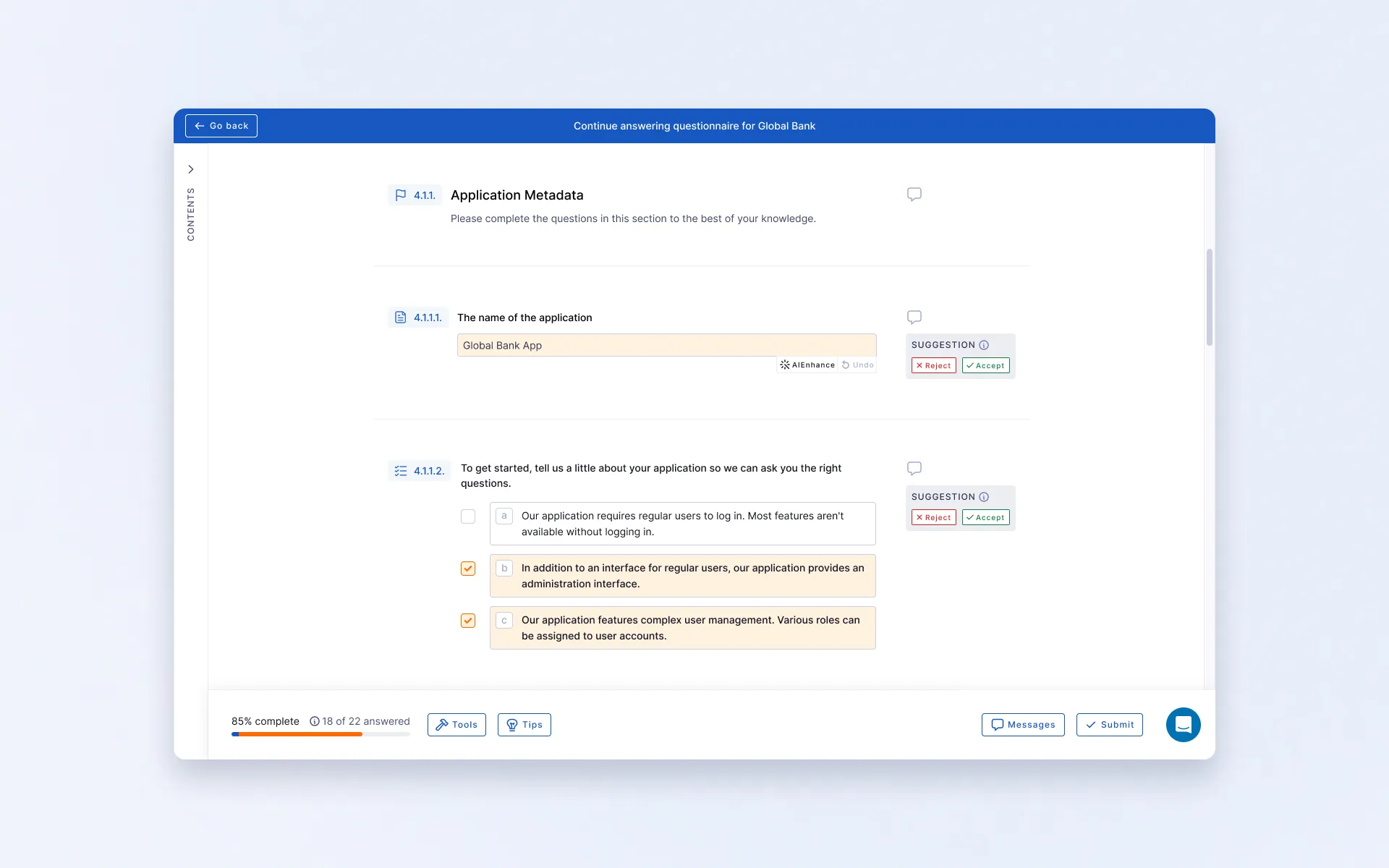This screenshot has height=868, width=1389.
Task: Click the 85% complete progress bar
Action: point(320,734)
